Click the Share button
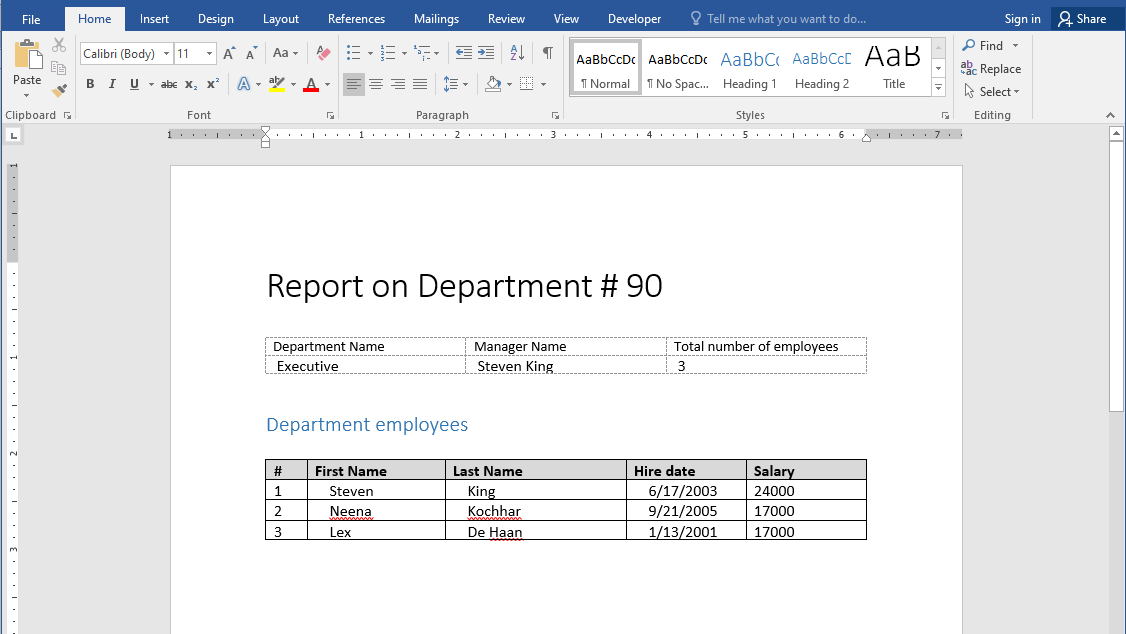This screenshot has height=634, width=1126. click(1082, 19)
